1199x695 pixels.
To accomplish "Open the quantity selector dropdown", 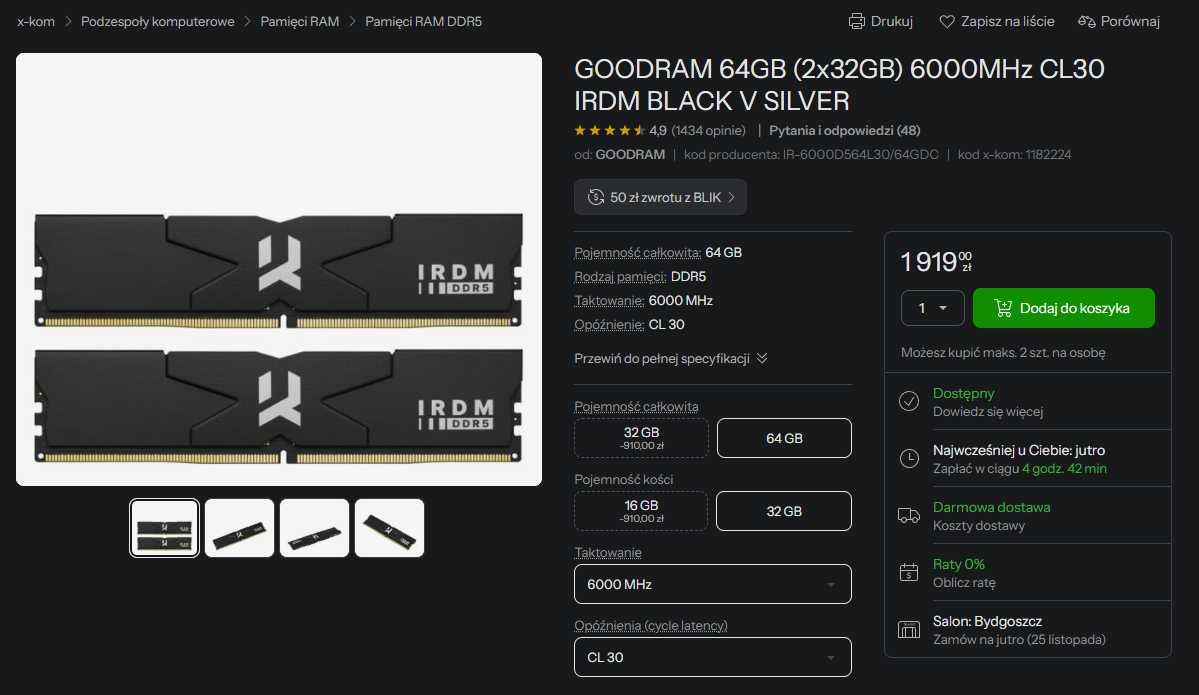I will coord(932,308).
